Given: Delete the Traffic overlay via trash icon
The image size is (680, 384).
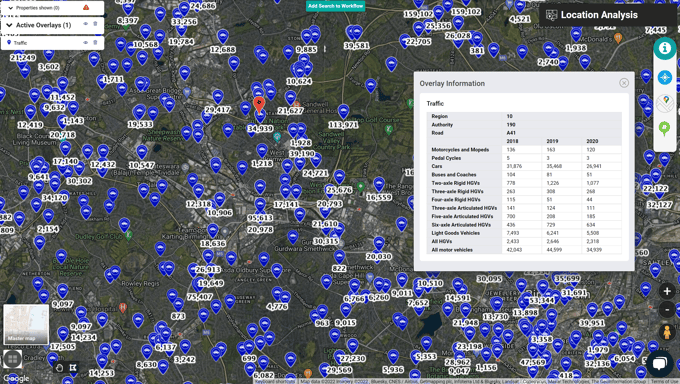Looking at the screenshot, I should [x=95, y=43].
